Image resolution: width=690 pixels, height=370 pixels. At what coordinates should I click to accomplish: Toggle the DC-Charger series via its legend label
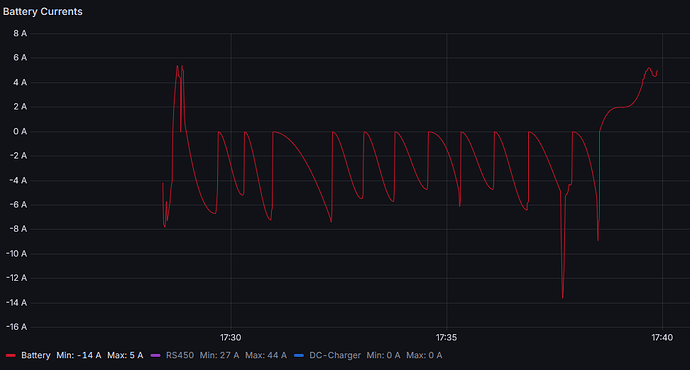pos(335,355)
